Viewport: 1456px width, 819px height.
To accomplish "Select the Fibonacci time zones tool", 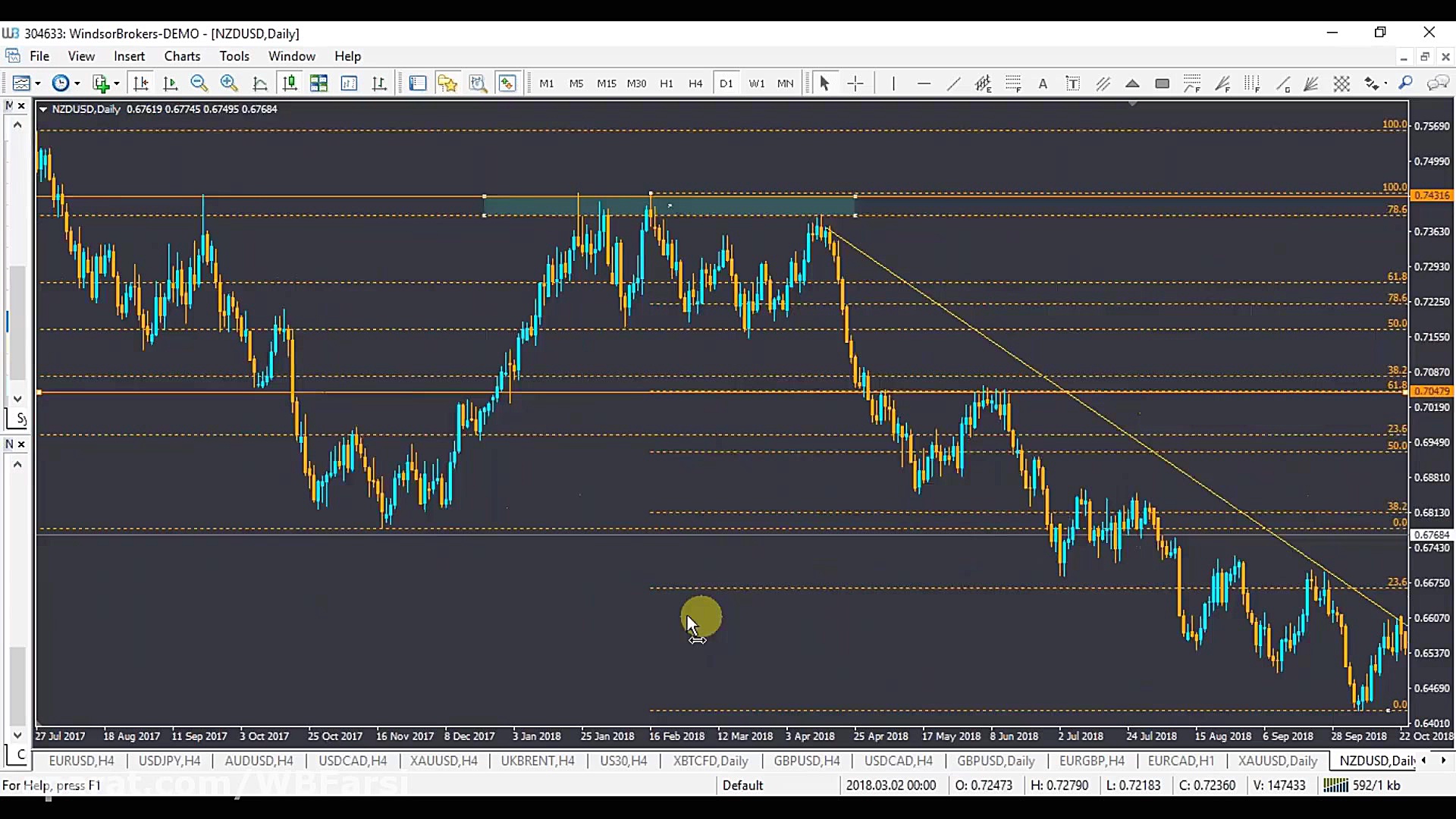I will [x=1252, y=83].
